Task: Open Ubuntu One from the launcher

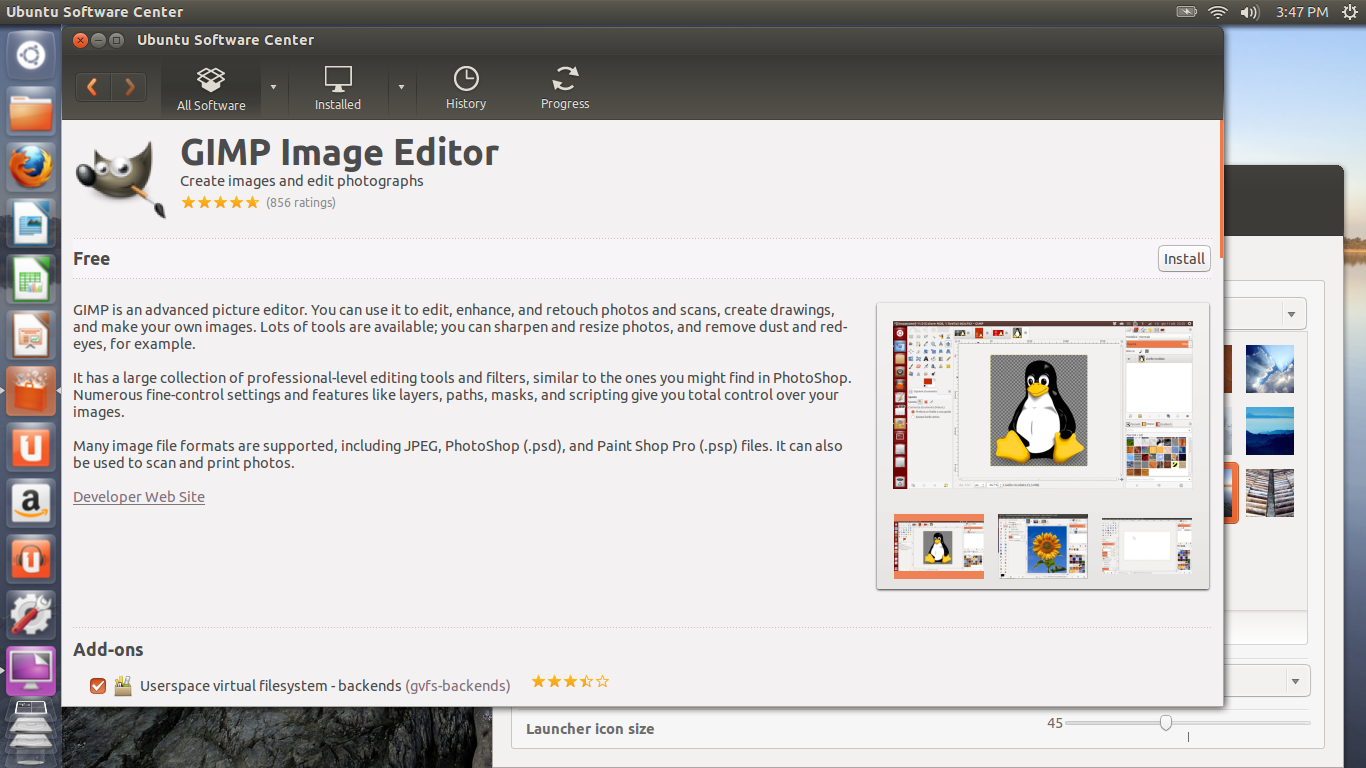Action: point(31,447)
